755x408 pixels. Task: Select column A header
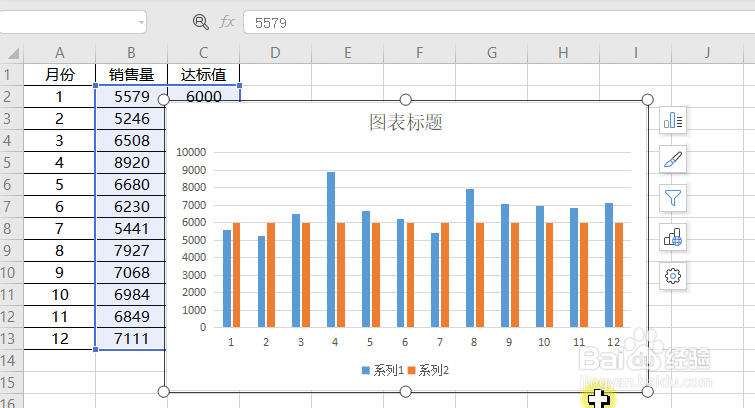tap(59, 53)
